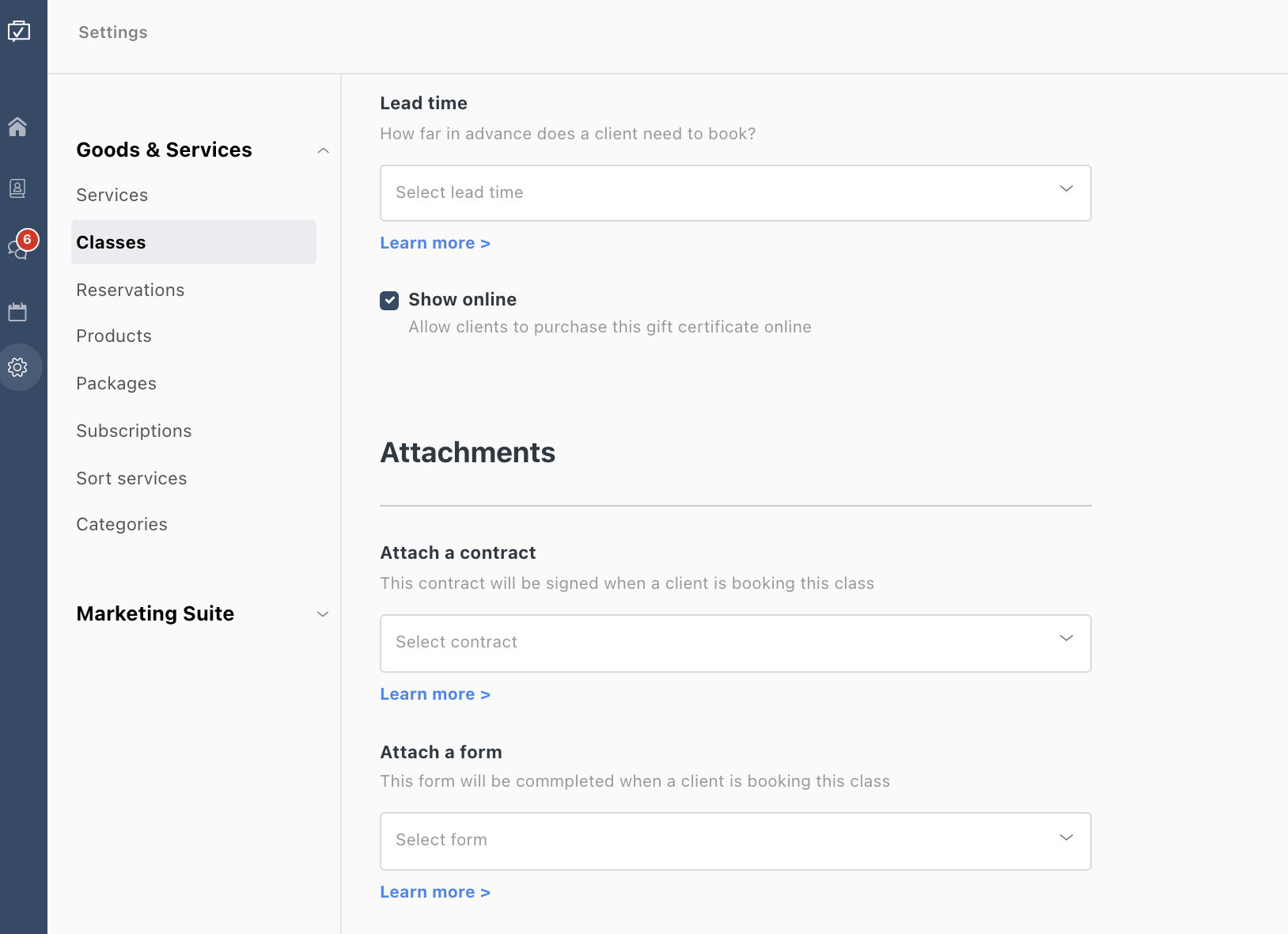Select Classes in settings menu
The width and height of the screenshot is (1288, 934).
[194, 242]
